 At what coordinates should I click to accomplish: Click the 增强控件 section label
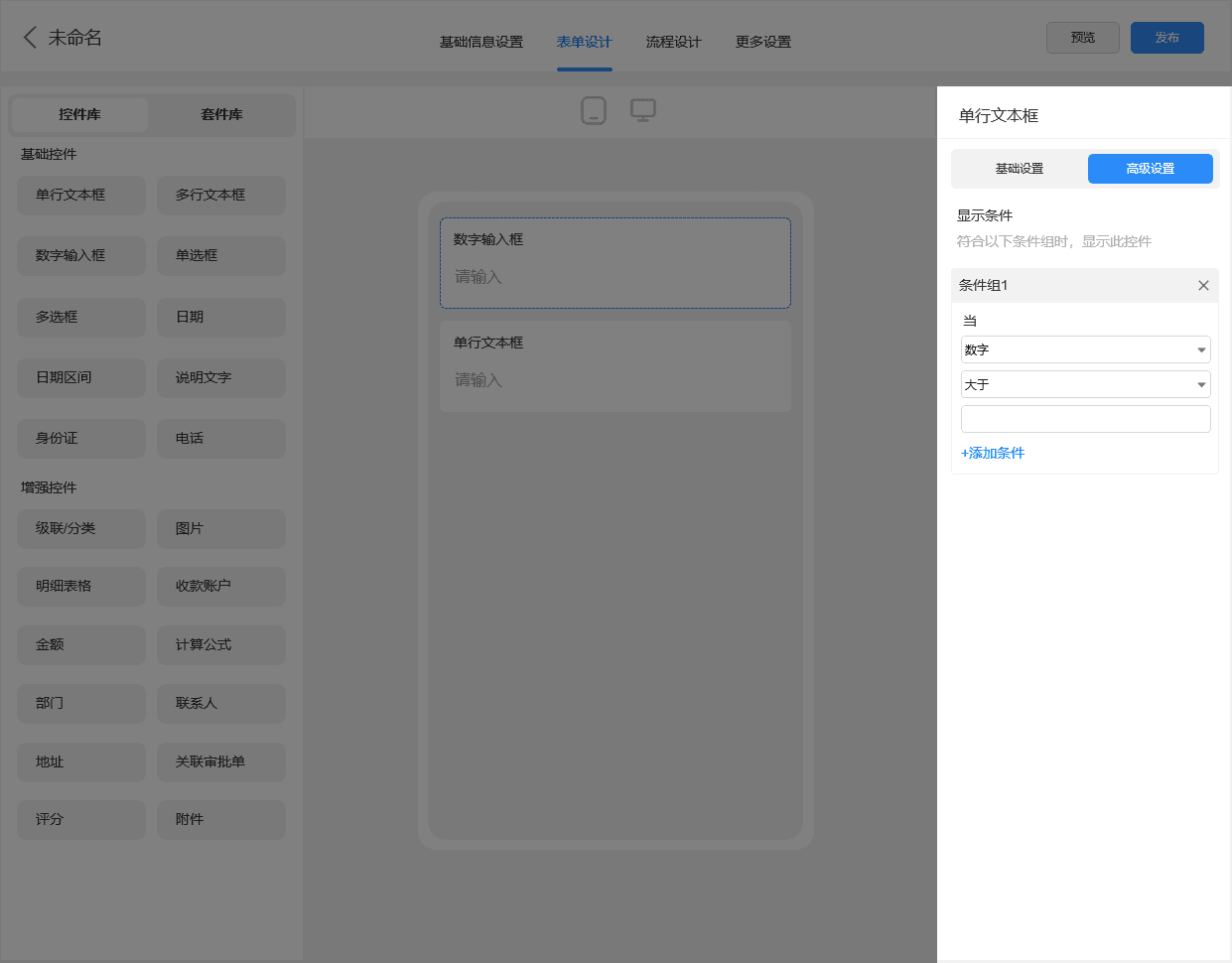click(x=49, y=488)
